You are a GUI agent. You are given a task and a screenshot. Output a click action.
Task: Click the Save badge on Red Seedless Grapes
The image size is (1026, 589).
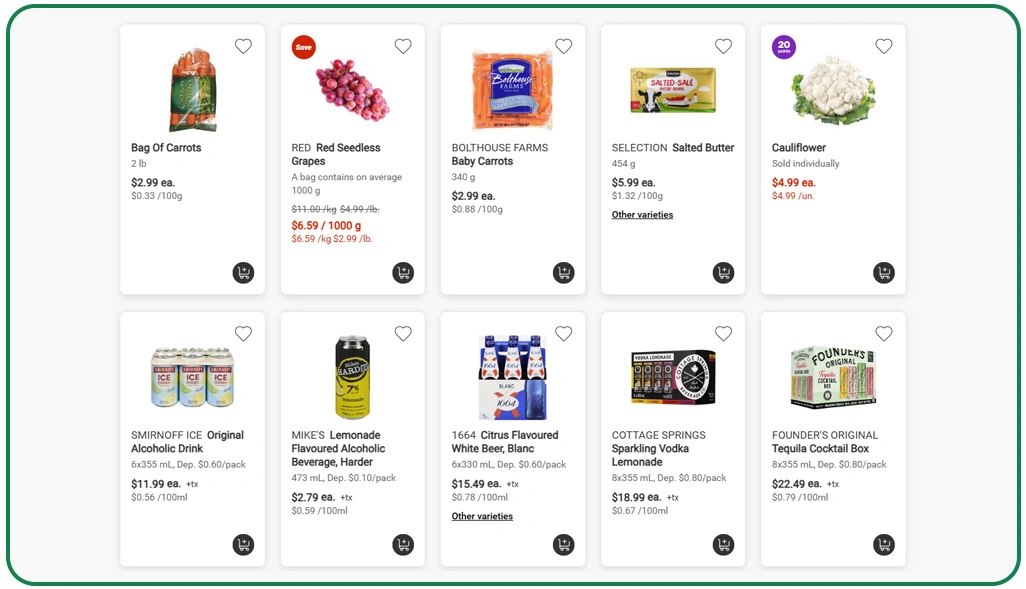(303, 47)
